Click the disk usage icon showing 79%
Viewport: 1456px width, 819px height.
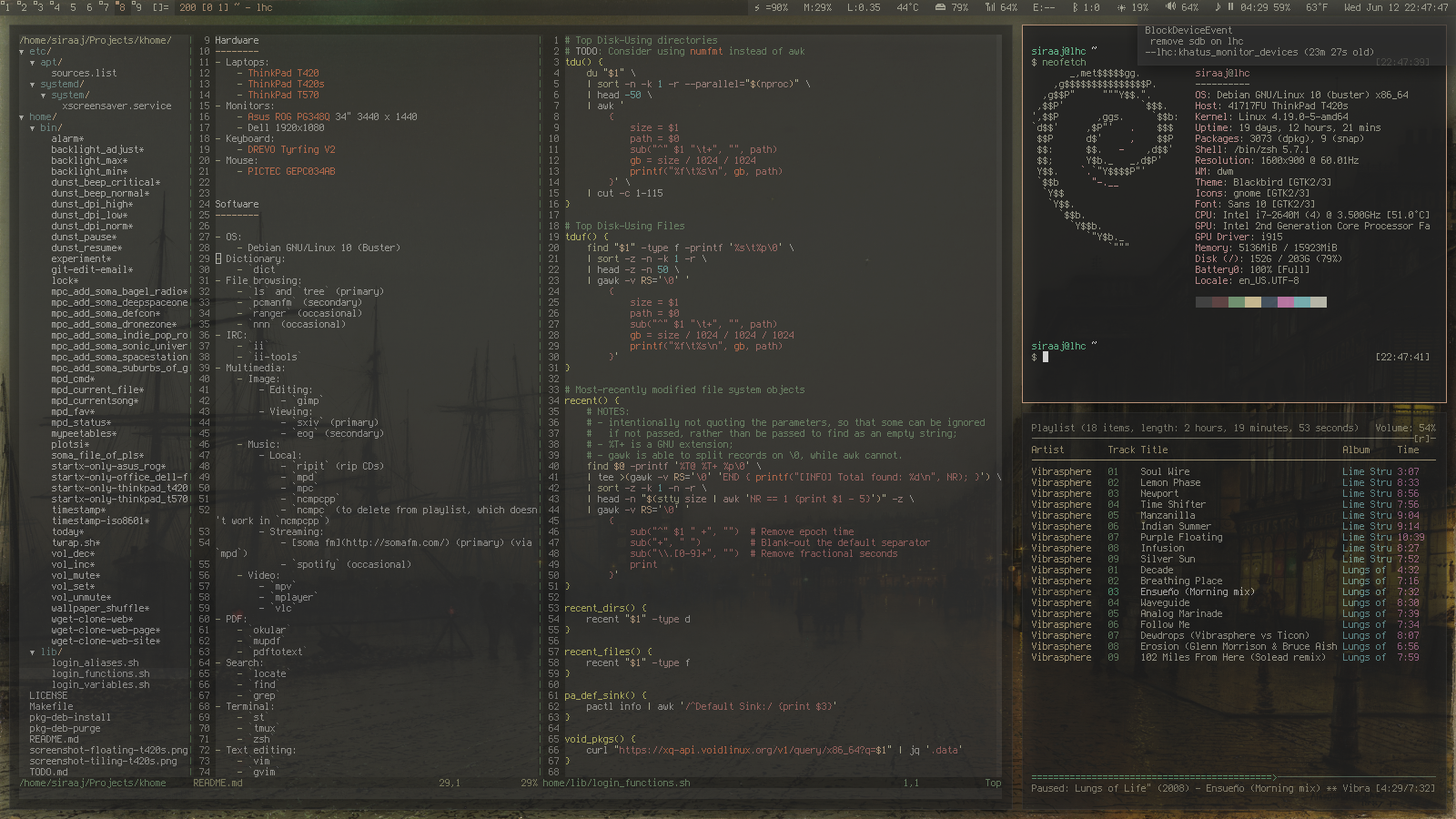point(940,7)
